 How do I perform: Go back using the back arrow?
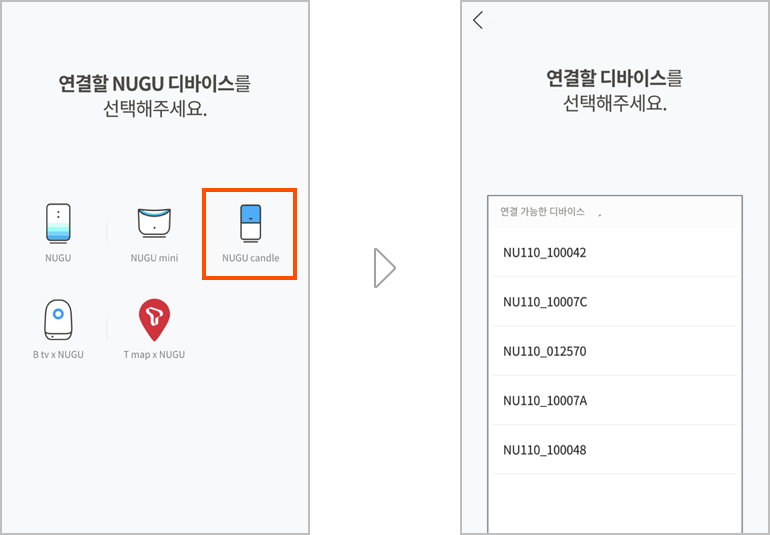[x=478, y=20]
